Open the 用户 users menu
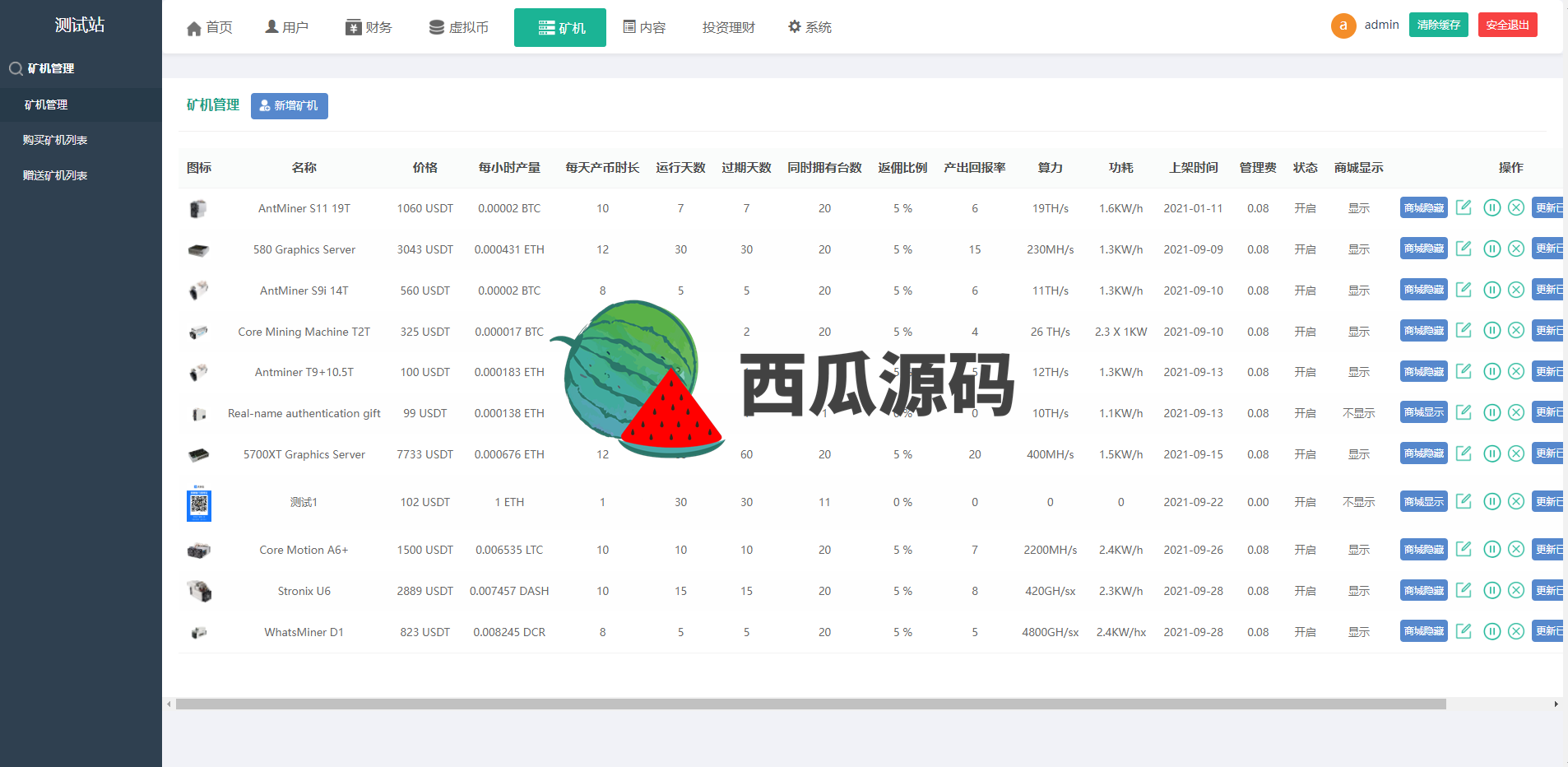Viewport: 1568px width, 767px height. (287, 28)
